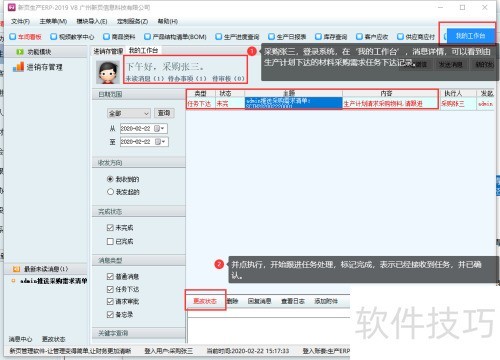The image size is (500, 360).
Task: Click the 执行人 column header
Action: (x=453, y=93)
